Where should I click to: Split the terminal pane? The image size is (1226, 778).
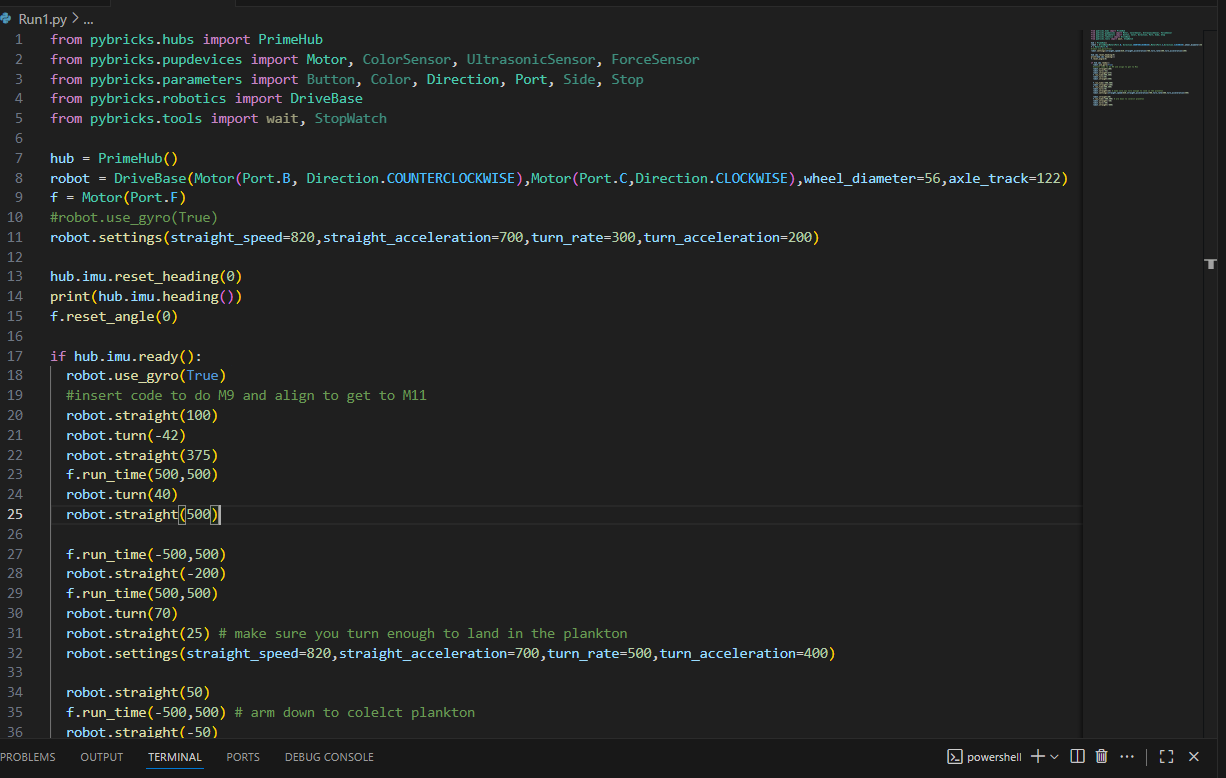(1077, 757)
